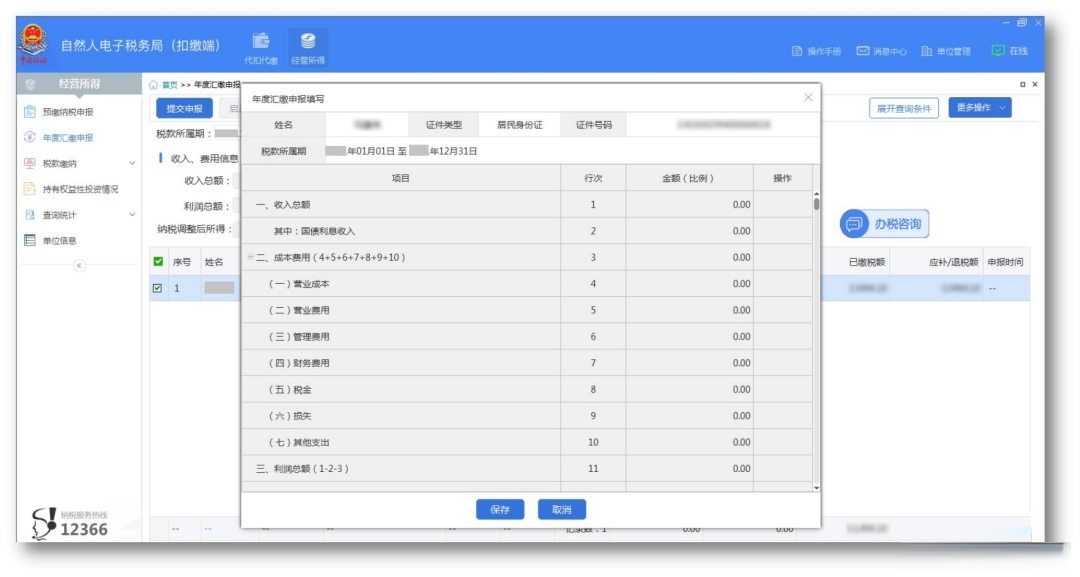The height and width of the screenshot is (577, 1080).
Task: Click the 项目 column header
Action: point(401,178)
